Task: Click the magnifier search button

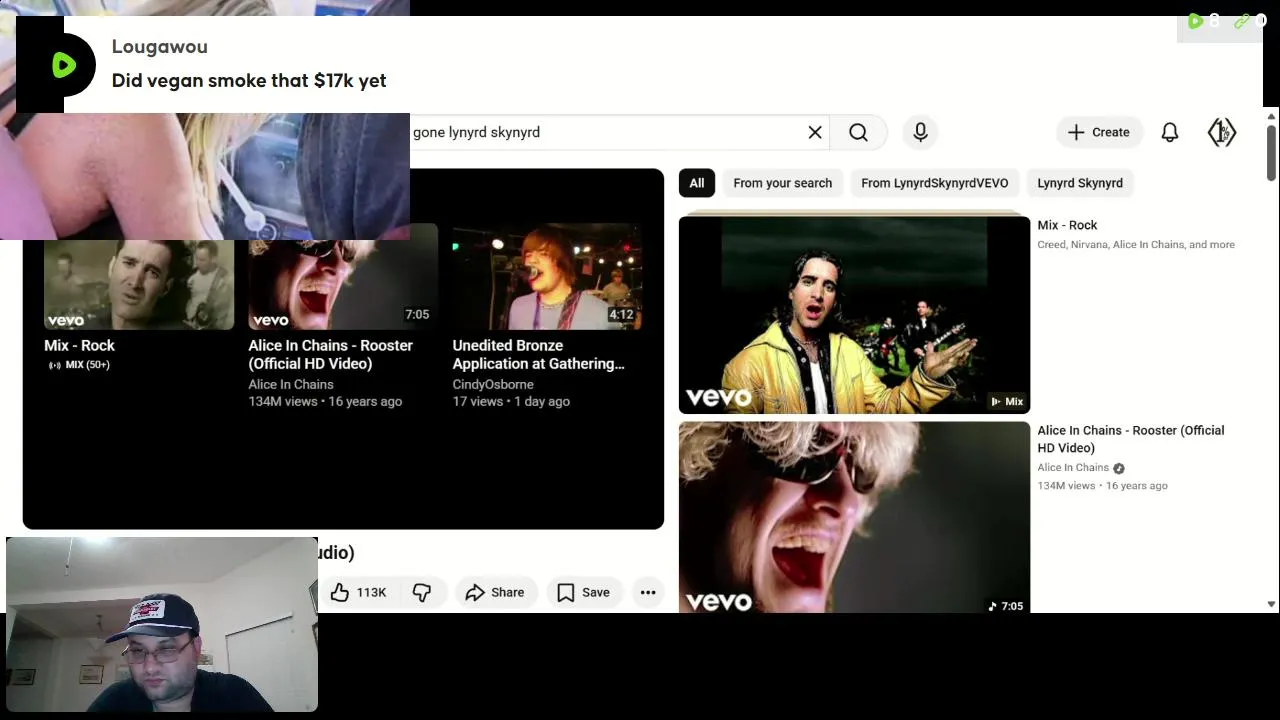Action: 859,132
